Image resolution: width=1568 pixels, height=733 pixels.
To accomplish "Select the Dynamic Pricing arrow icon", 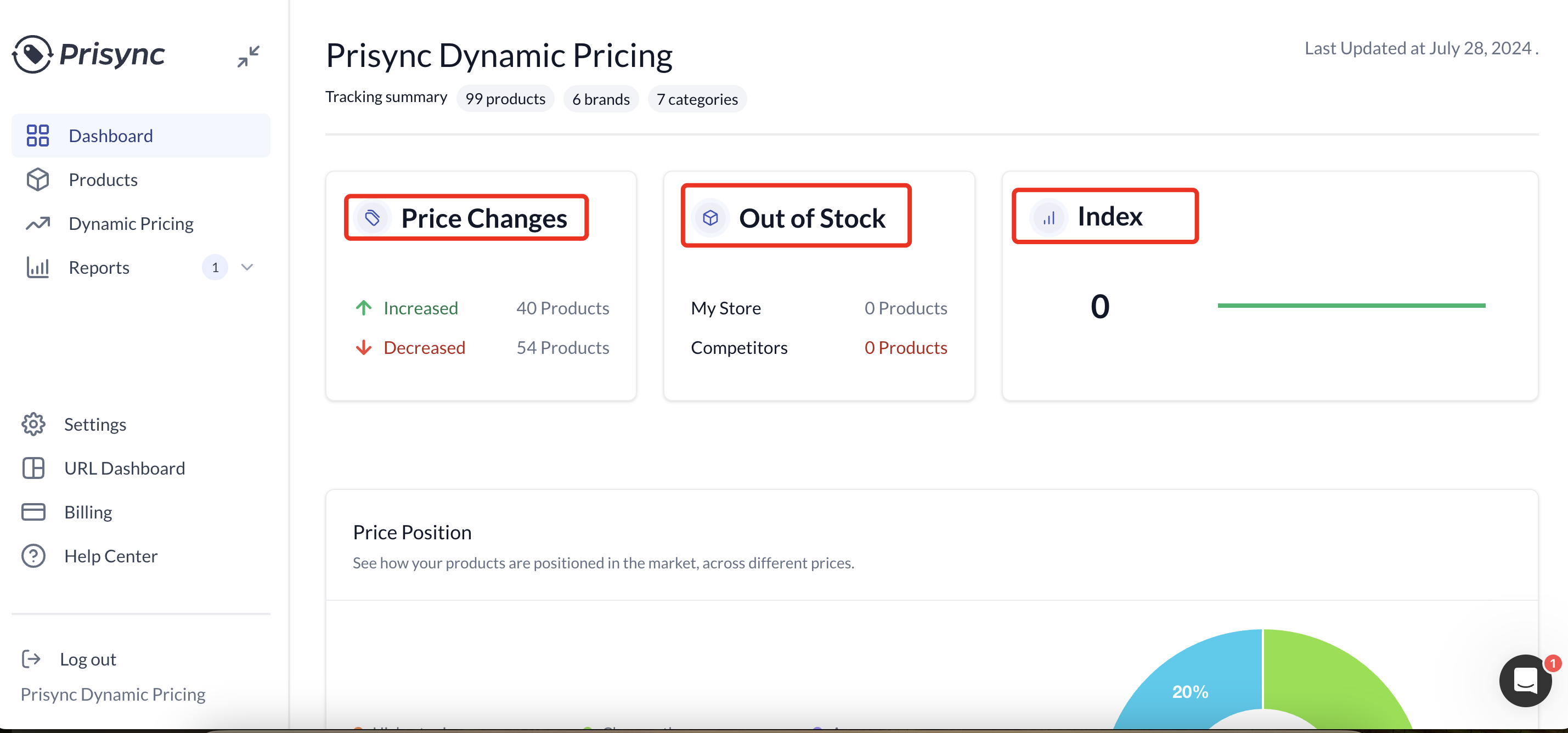I will coord(37,223).
